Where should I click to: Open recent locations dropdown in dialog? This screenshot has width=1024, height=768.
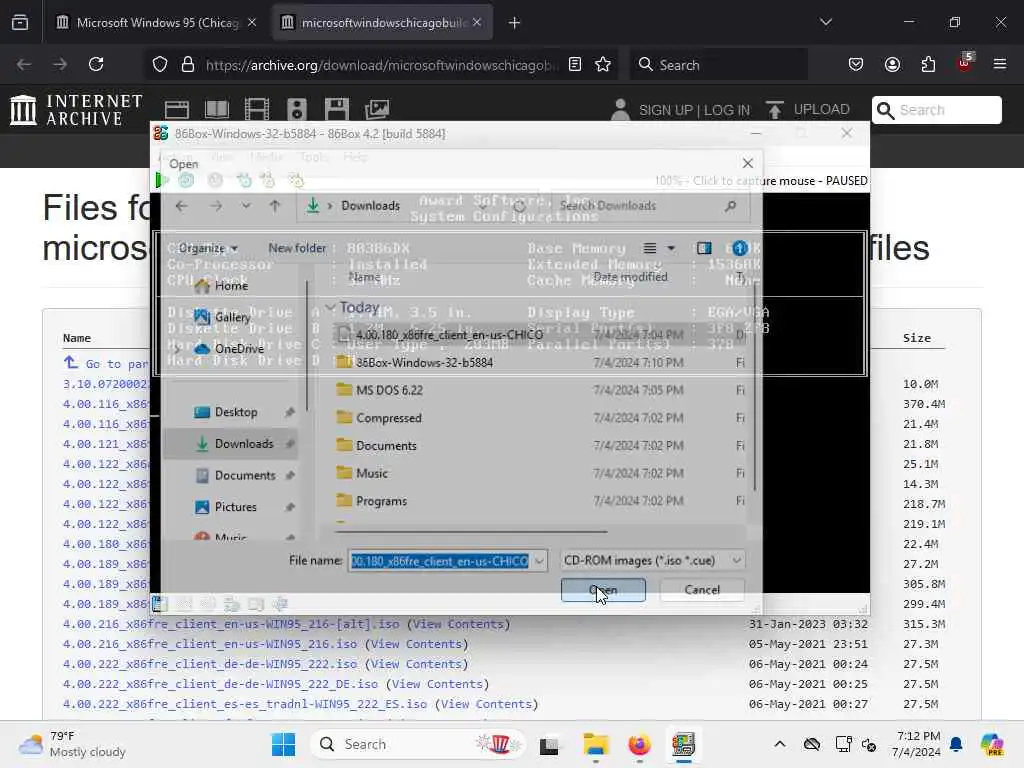[x=246, y=206]
